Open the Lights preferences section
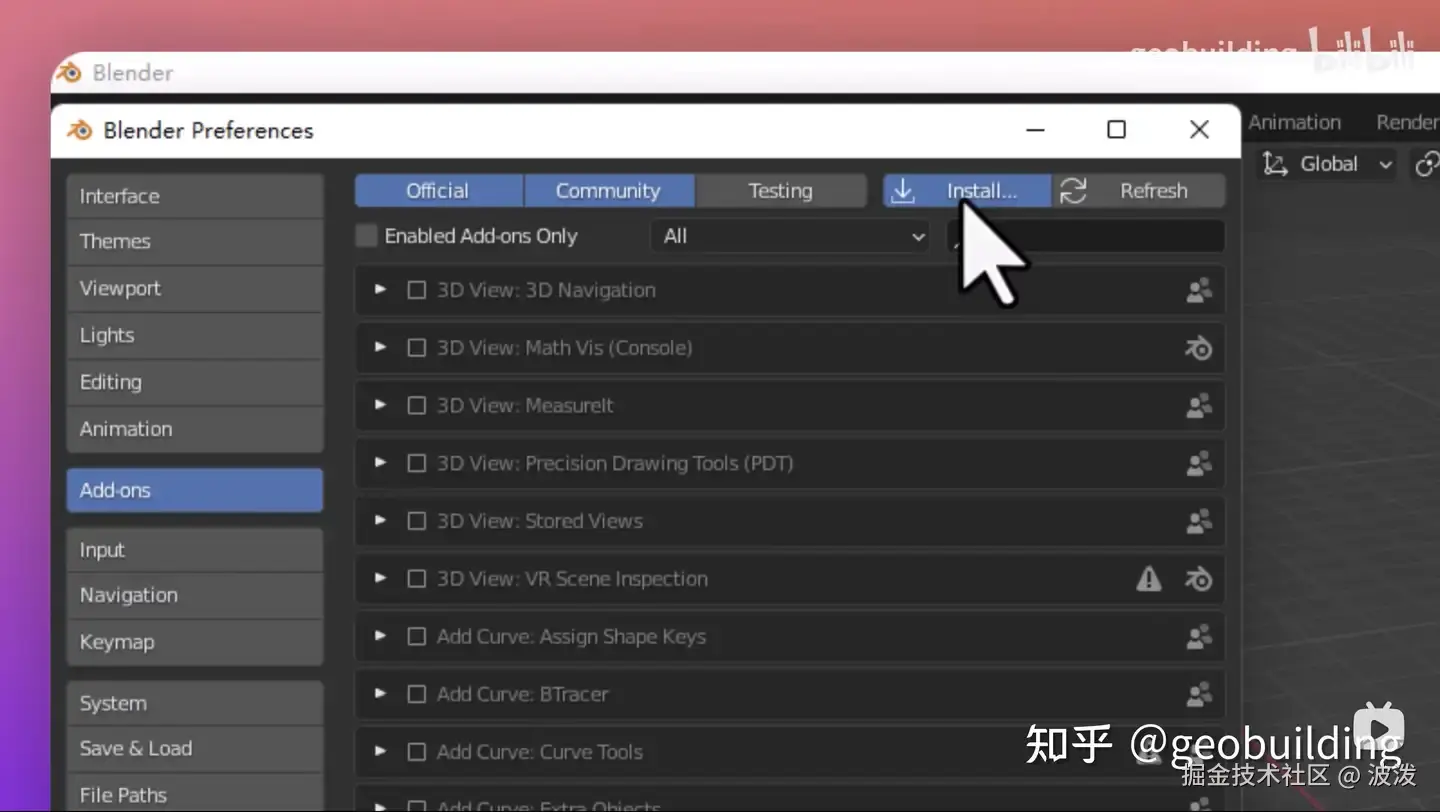 click(195, 336)
